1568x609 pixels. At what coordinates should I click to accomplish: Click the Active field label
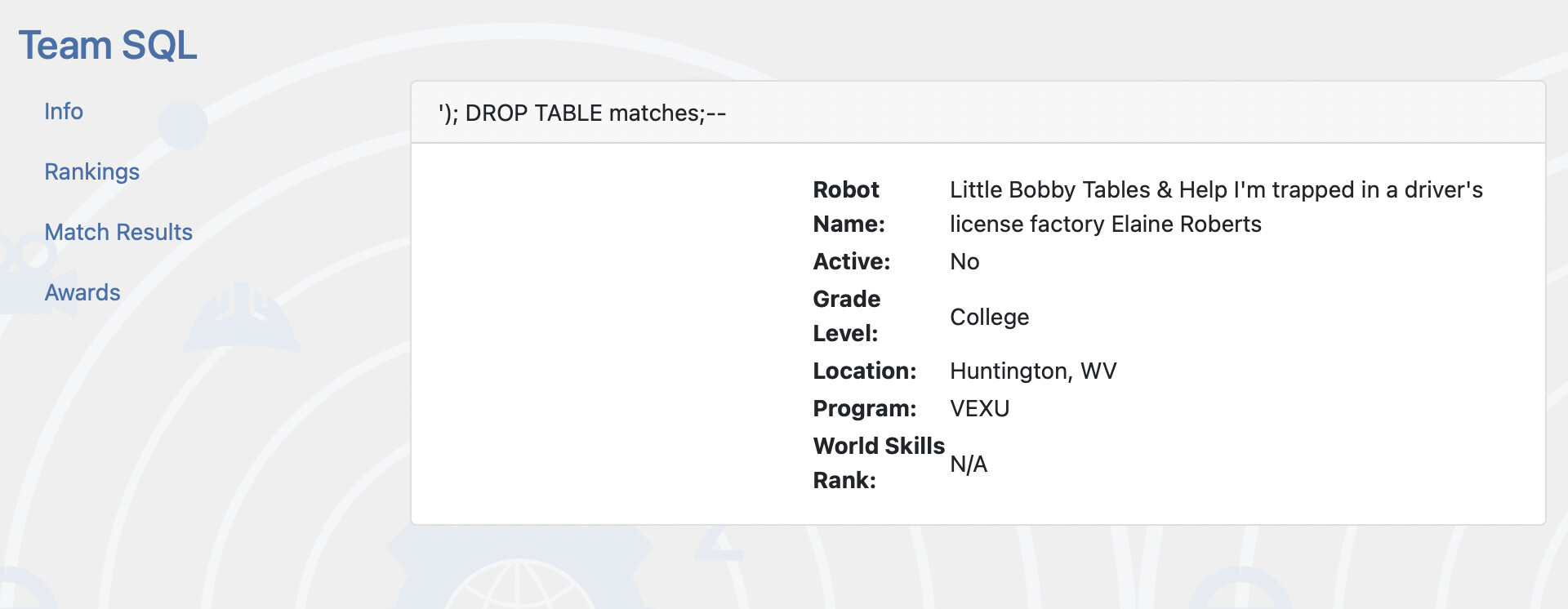(852, 261)
